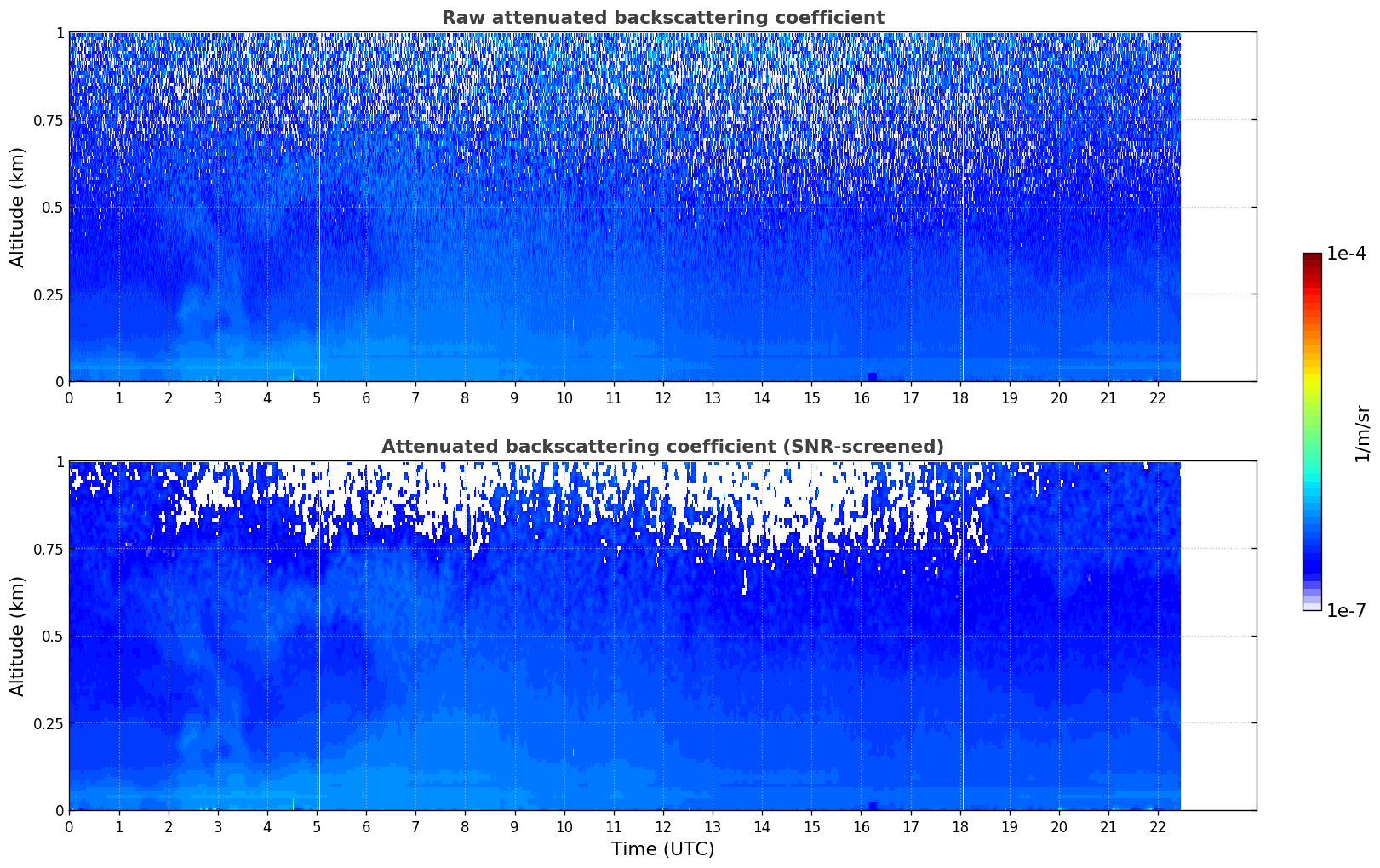Click the '0.75' altitude tick of top plot
Viewport: 1380px width, 868px height.
pos(49,120)
